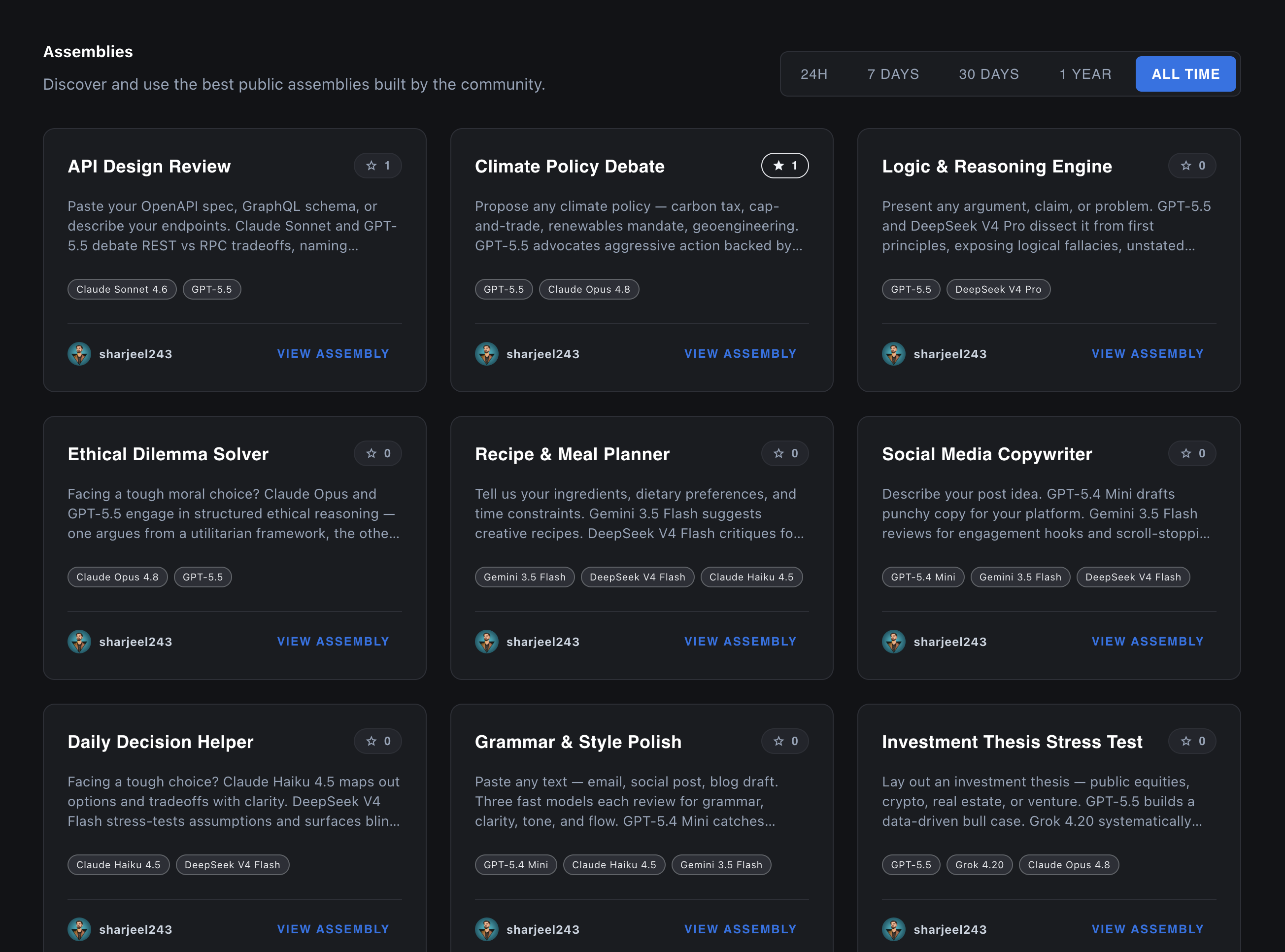Click username sharjeel243 on Climate Policy Debate
This screenshot has width=1285, height=952.
(543, 354)
